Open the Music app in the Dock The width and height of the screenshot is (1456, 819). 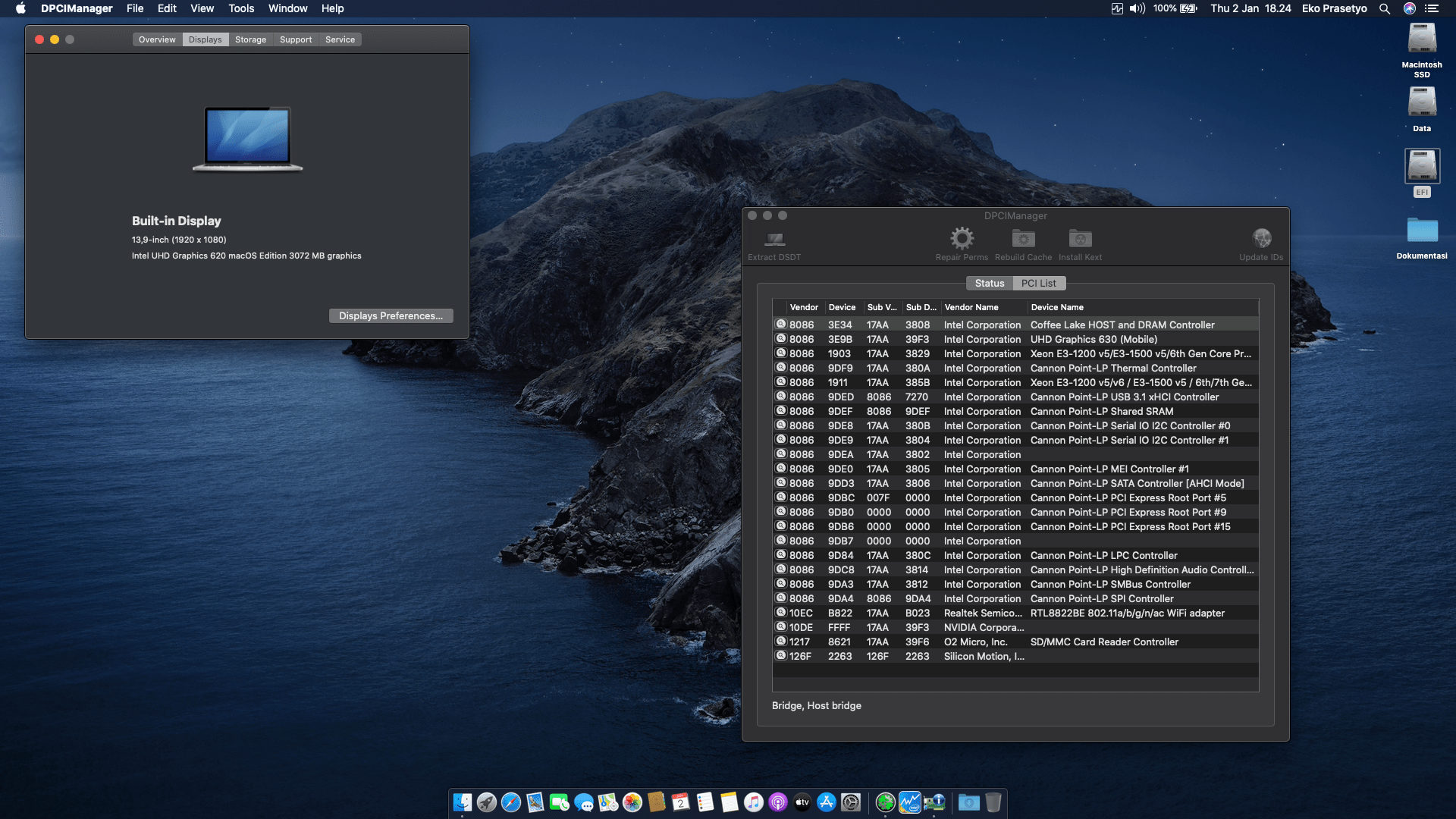[x=754, y=802]
